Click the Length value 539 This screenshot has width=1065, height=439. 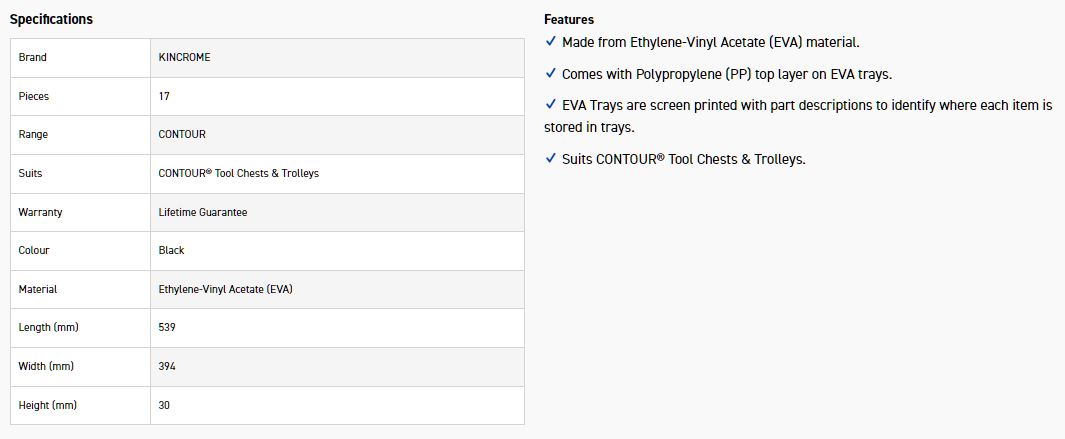167,328
